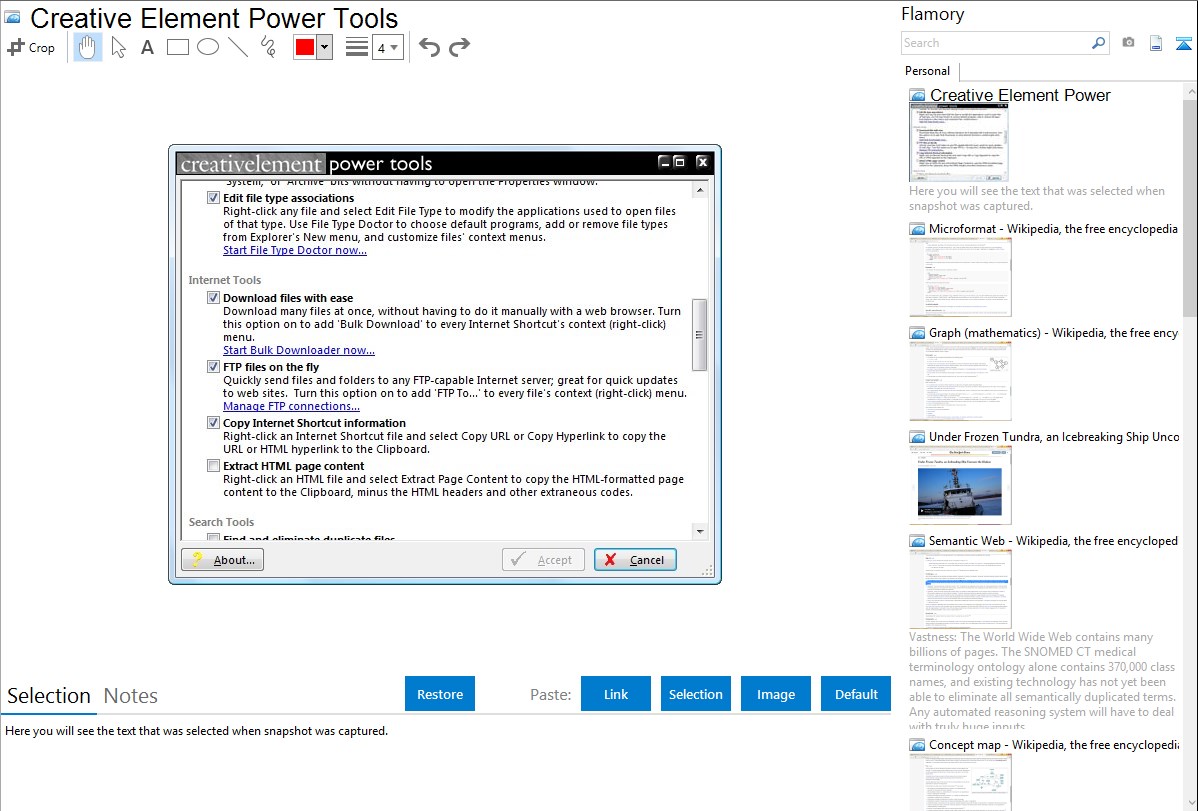Click icon beside Semantic Web title
Screen dimensions: 1198x811
(x=917, y=541)
